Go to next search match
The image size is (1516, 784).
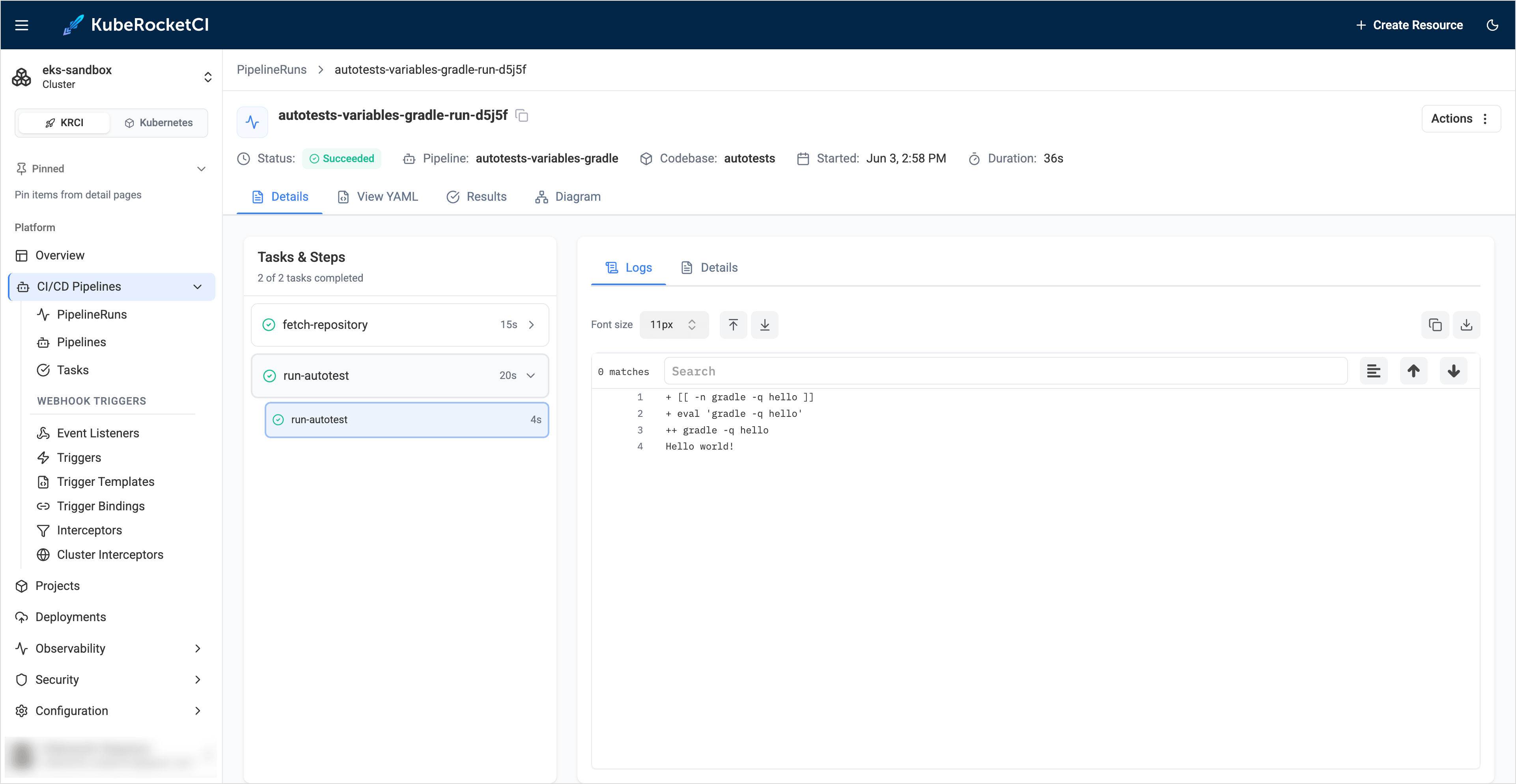point(1453,371)
